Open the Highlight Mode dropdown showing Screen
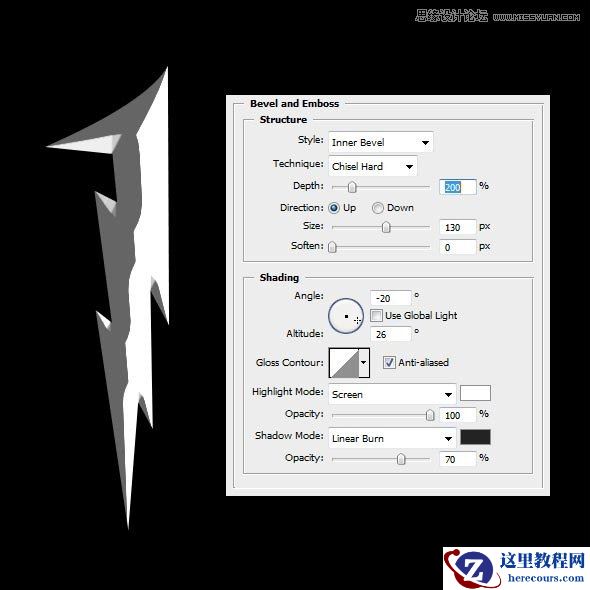Image resolution: width=590 pixels, height=590 pixels. pos(392,394)
